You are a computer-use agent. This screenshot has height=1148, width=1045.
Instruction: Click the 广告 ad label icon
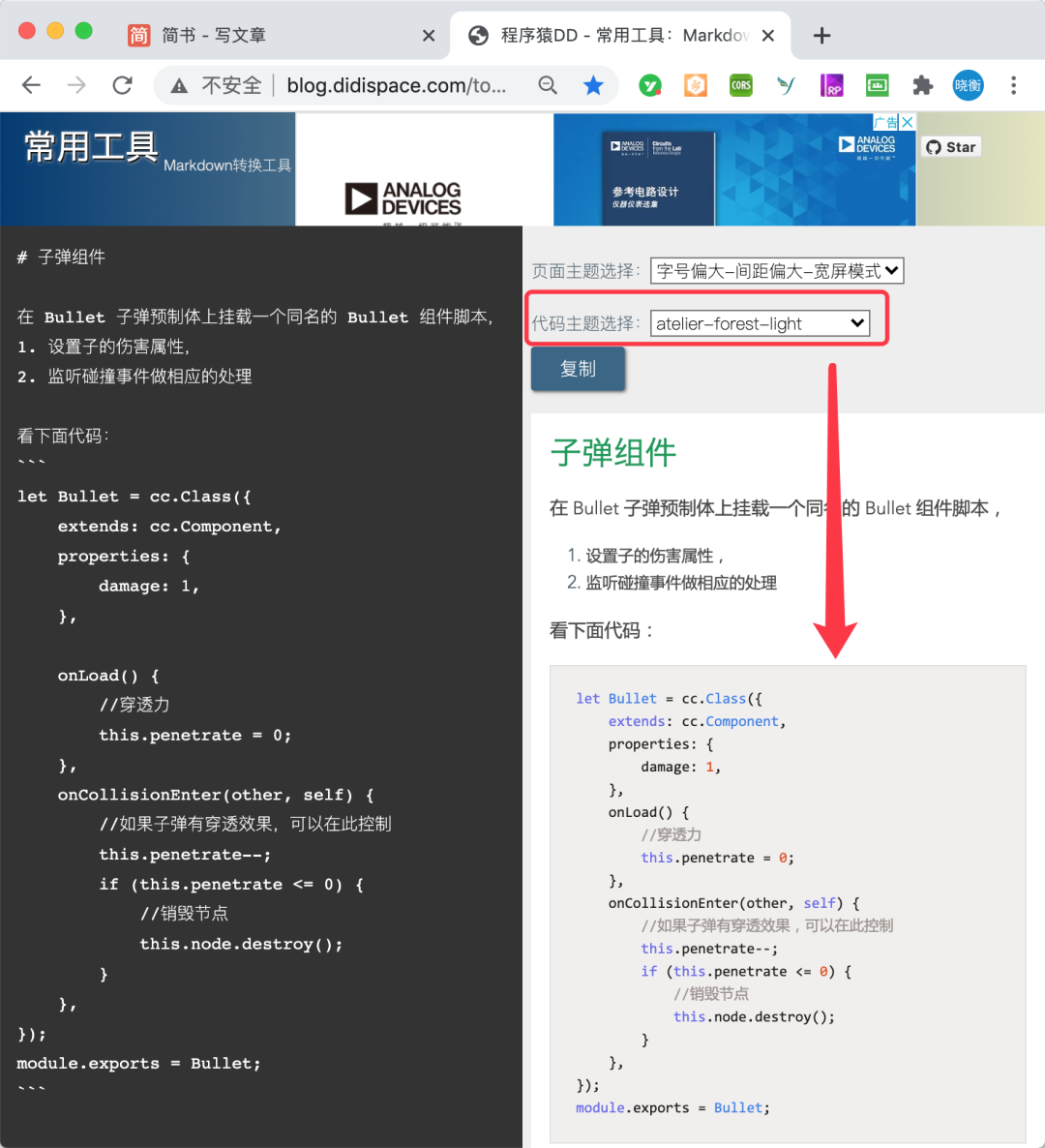[x=885, y=122]
